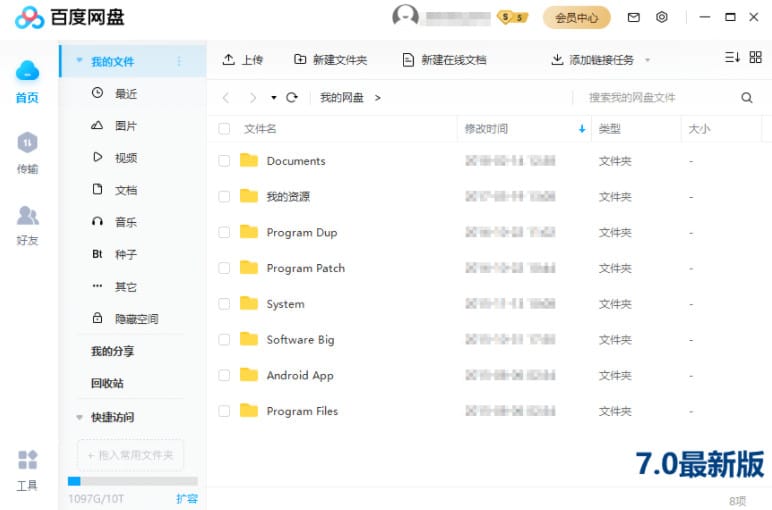This screenshot has height=510, width=772.
Task: Check the Program Patch row checkbox
Action: (x=224, y=268)
